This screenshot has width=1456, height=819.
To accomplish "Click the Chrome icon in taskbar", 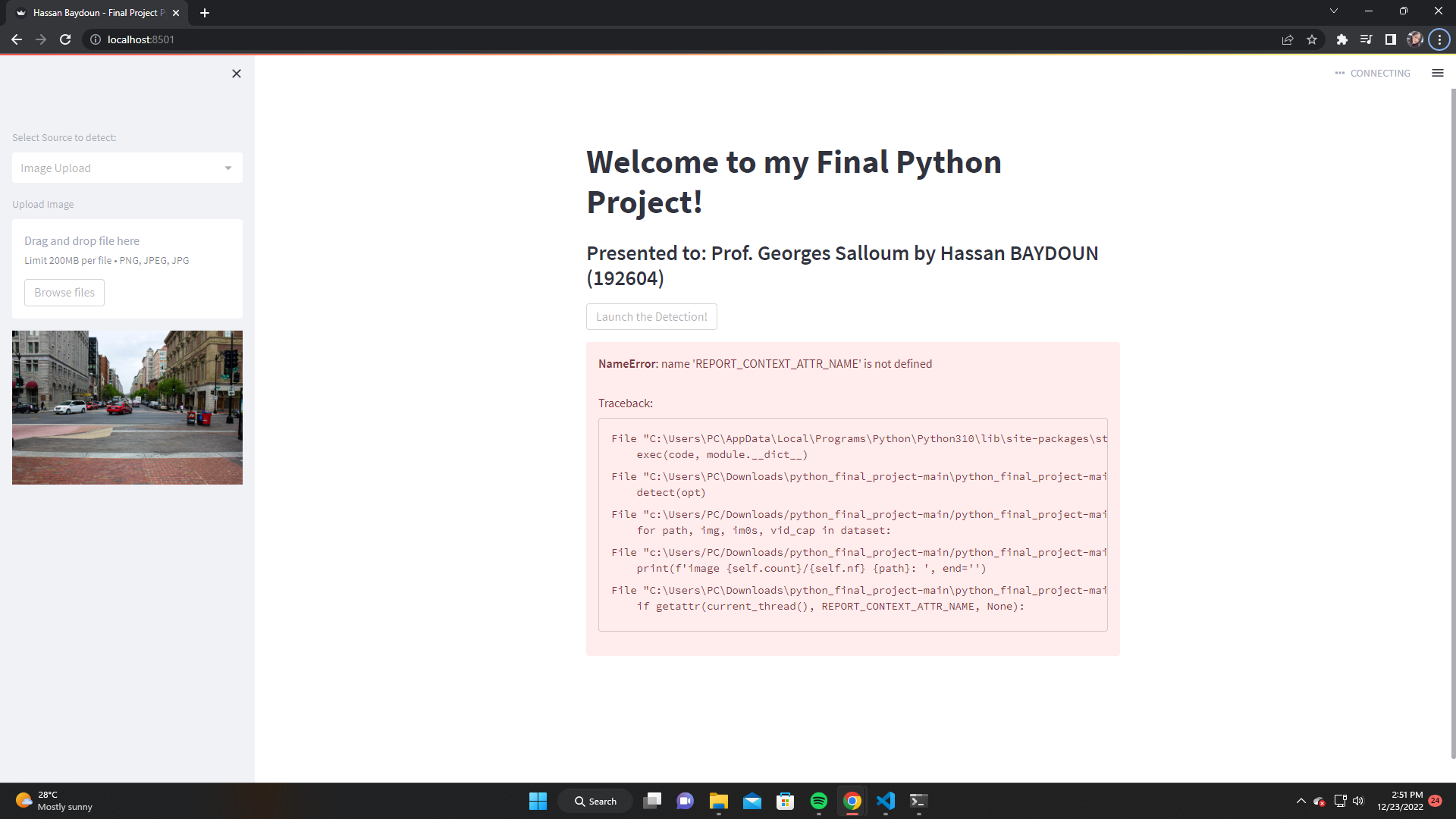I will (x=852, y=801).
